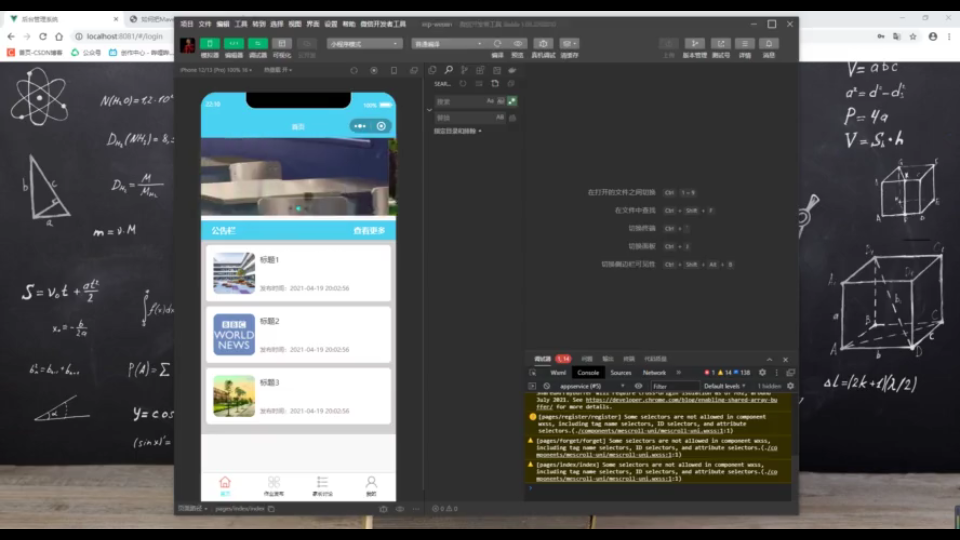This screenshot has width=960, height=540.
Task: Collapse the replace field chevron
Action: point(429,110)
